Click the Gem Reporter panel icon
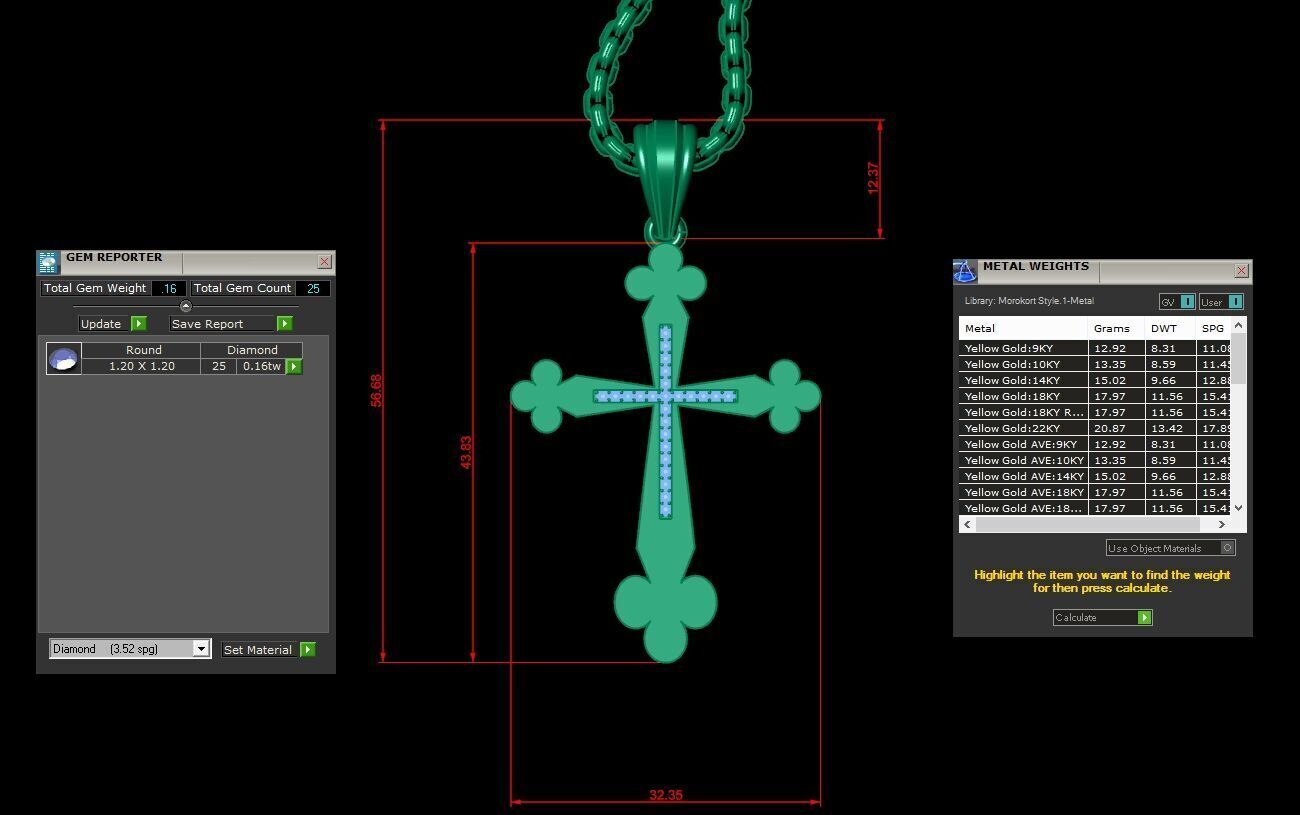The image size is (1300, 815). (x=48, y=263)
